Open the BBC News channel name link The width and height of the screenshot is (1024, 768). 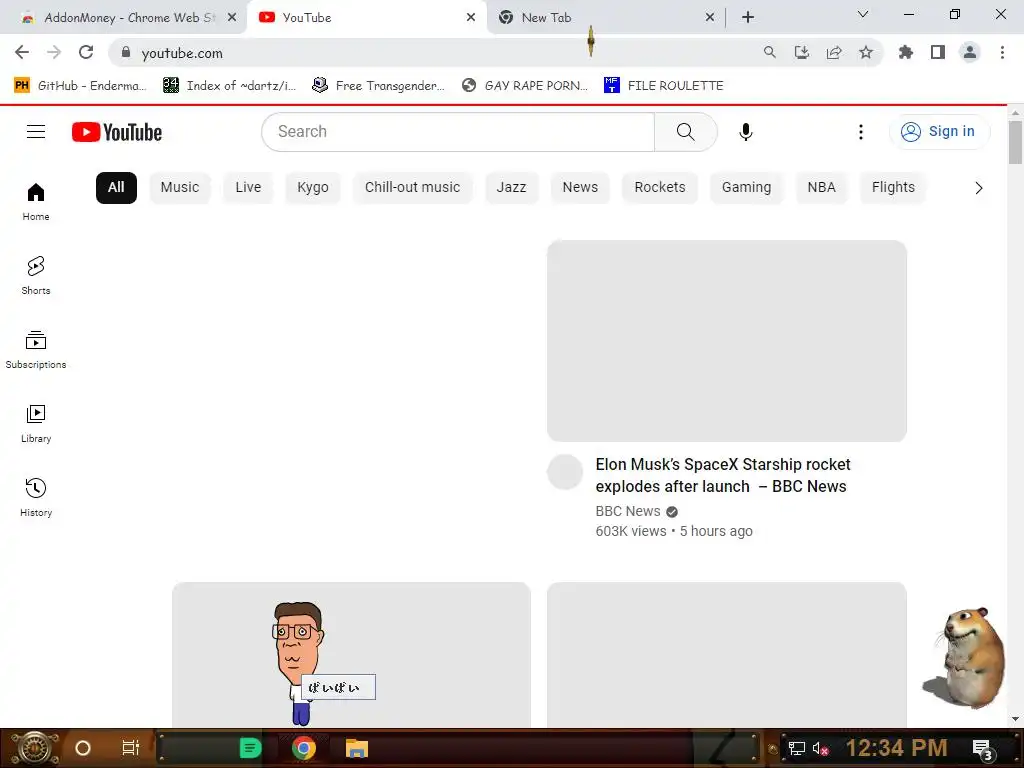[x=628, y=511]
